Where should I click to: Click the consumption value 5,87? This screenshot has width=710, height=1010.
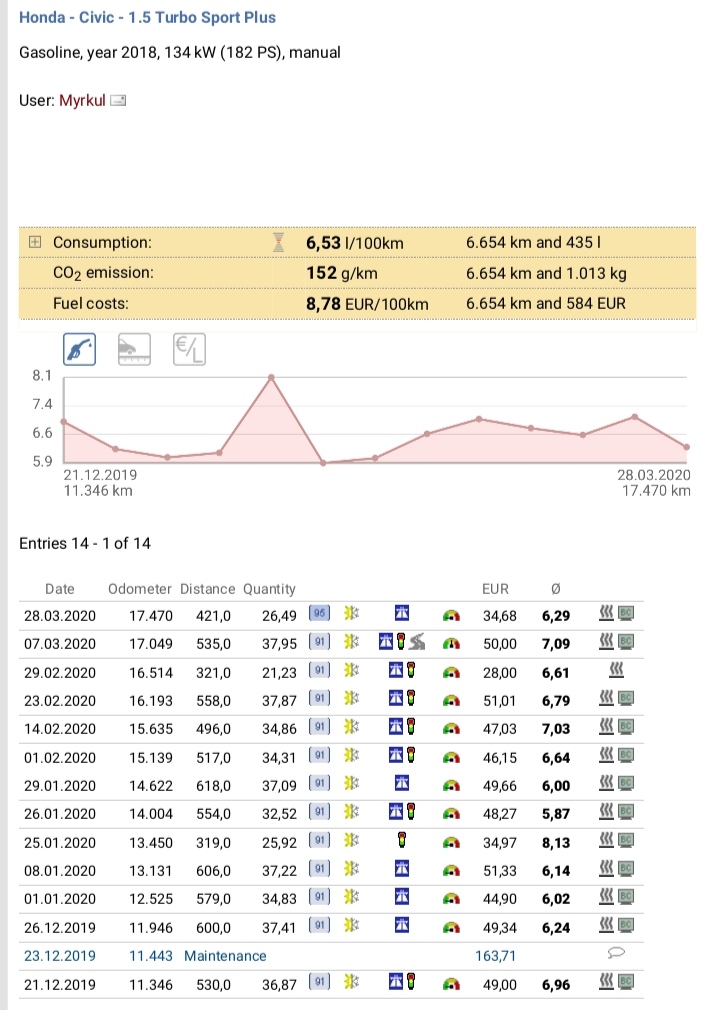pos(556,814)
